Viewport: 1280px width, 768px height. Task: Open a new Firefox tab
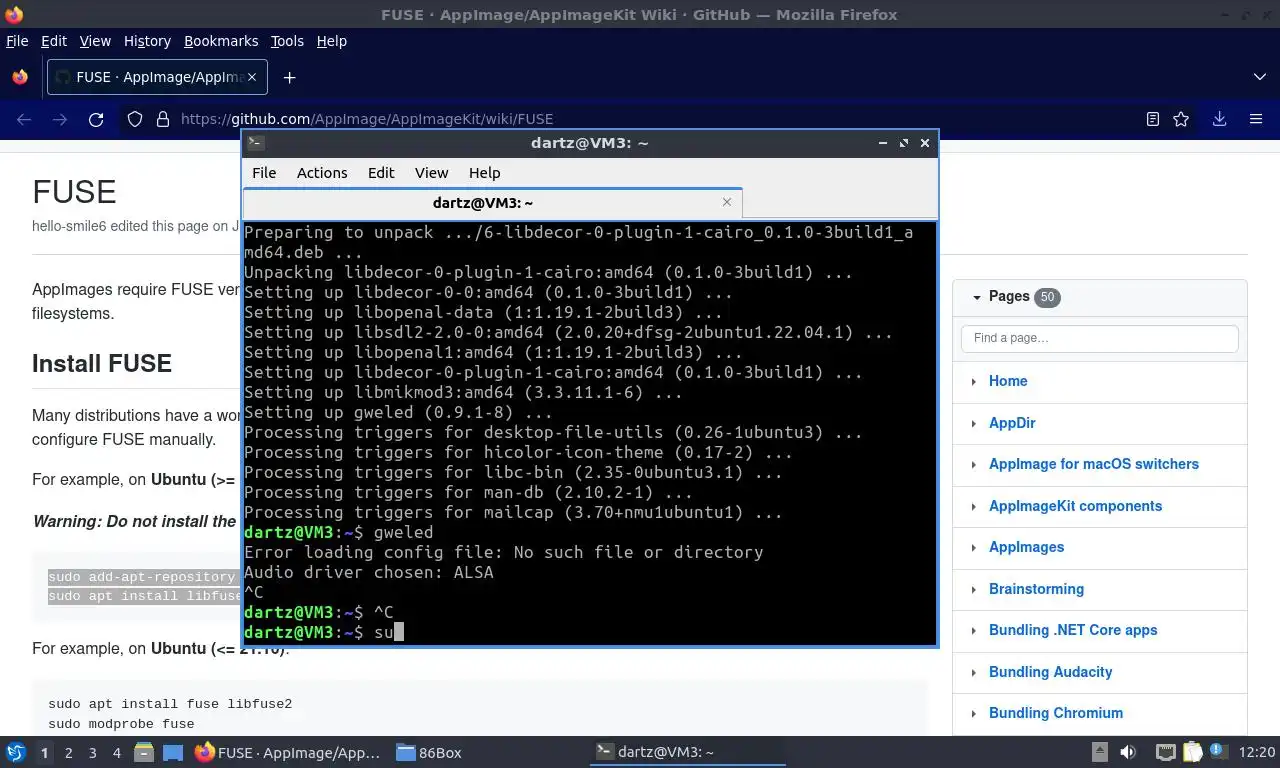tap(289, 77)
